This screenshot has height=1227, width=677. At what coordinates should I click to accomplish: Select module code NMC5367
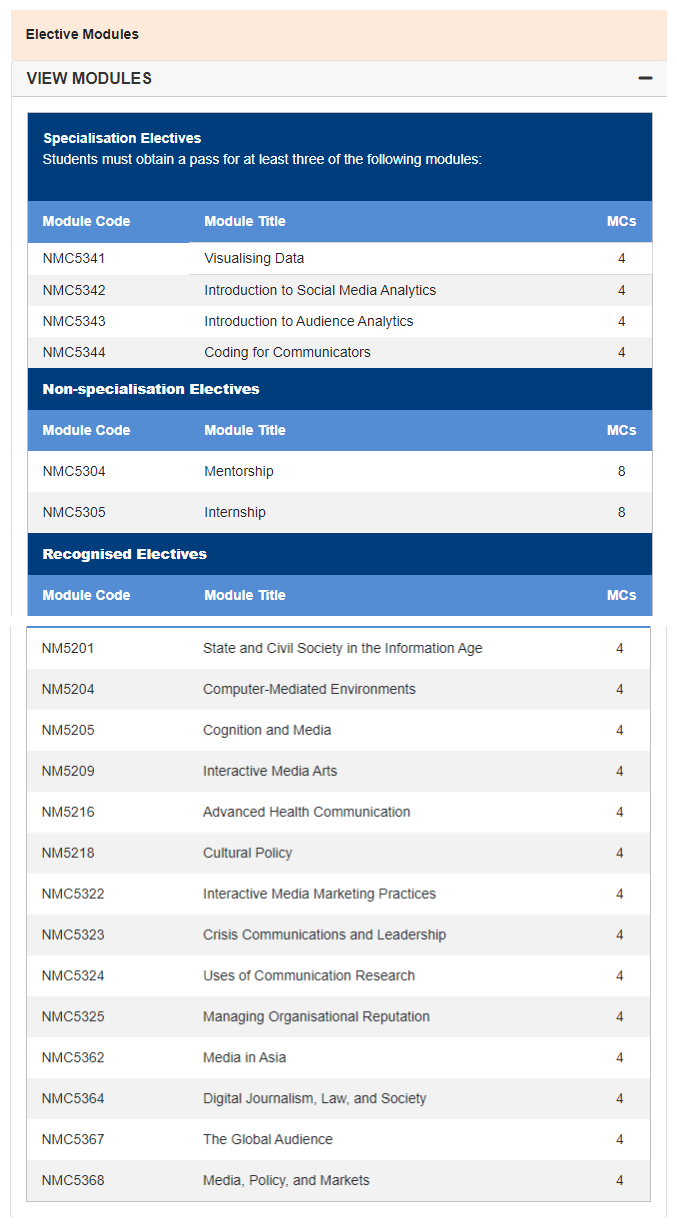tap(73, 1140)
